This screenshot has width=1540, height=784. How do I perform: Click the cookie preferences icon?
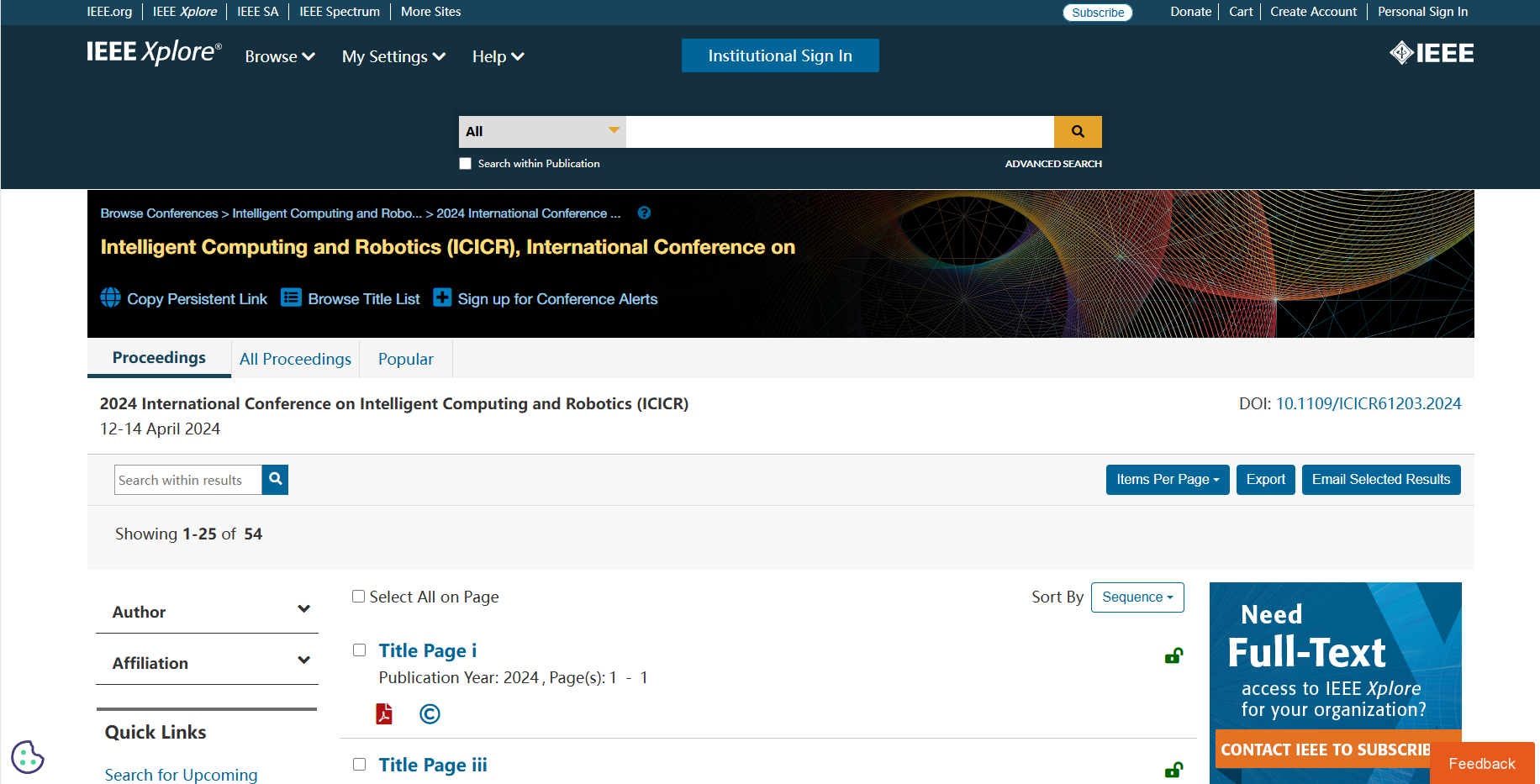28,757
